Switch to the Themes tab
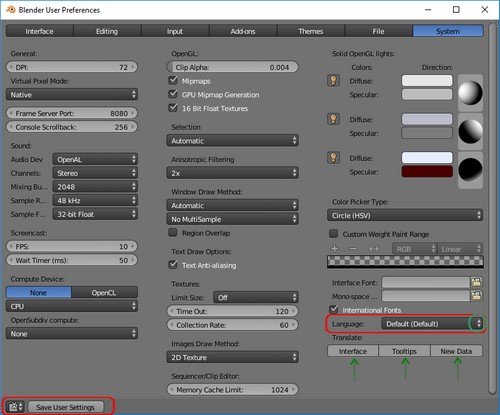Screen dimensions: 500x415 [x=311, y=31]
